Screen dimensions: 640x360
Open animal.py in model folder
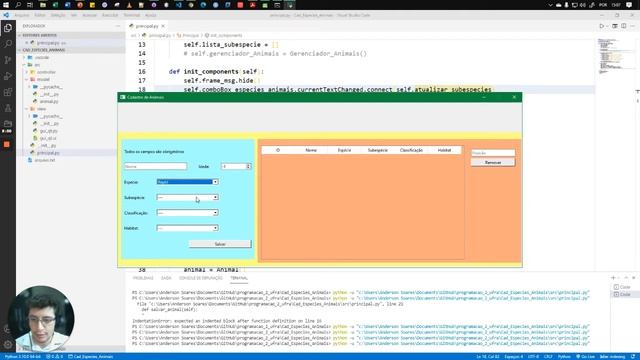pos(49,102)
